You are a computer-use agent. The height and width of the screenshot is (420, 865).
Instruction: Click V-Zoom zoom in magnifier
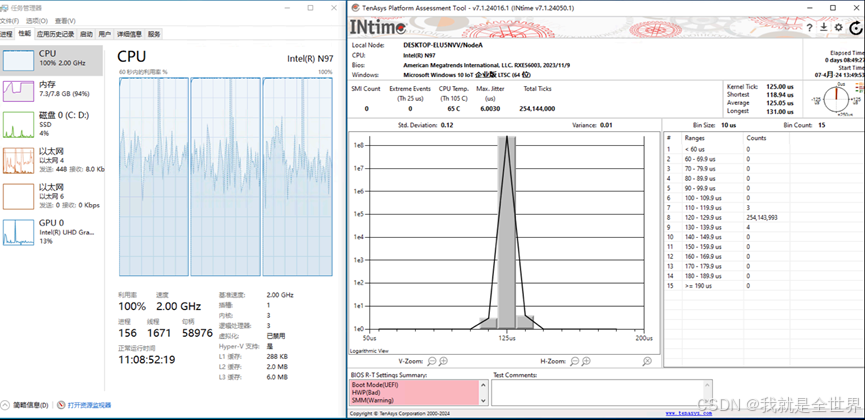click(443, 361)
